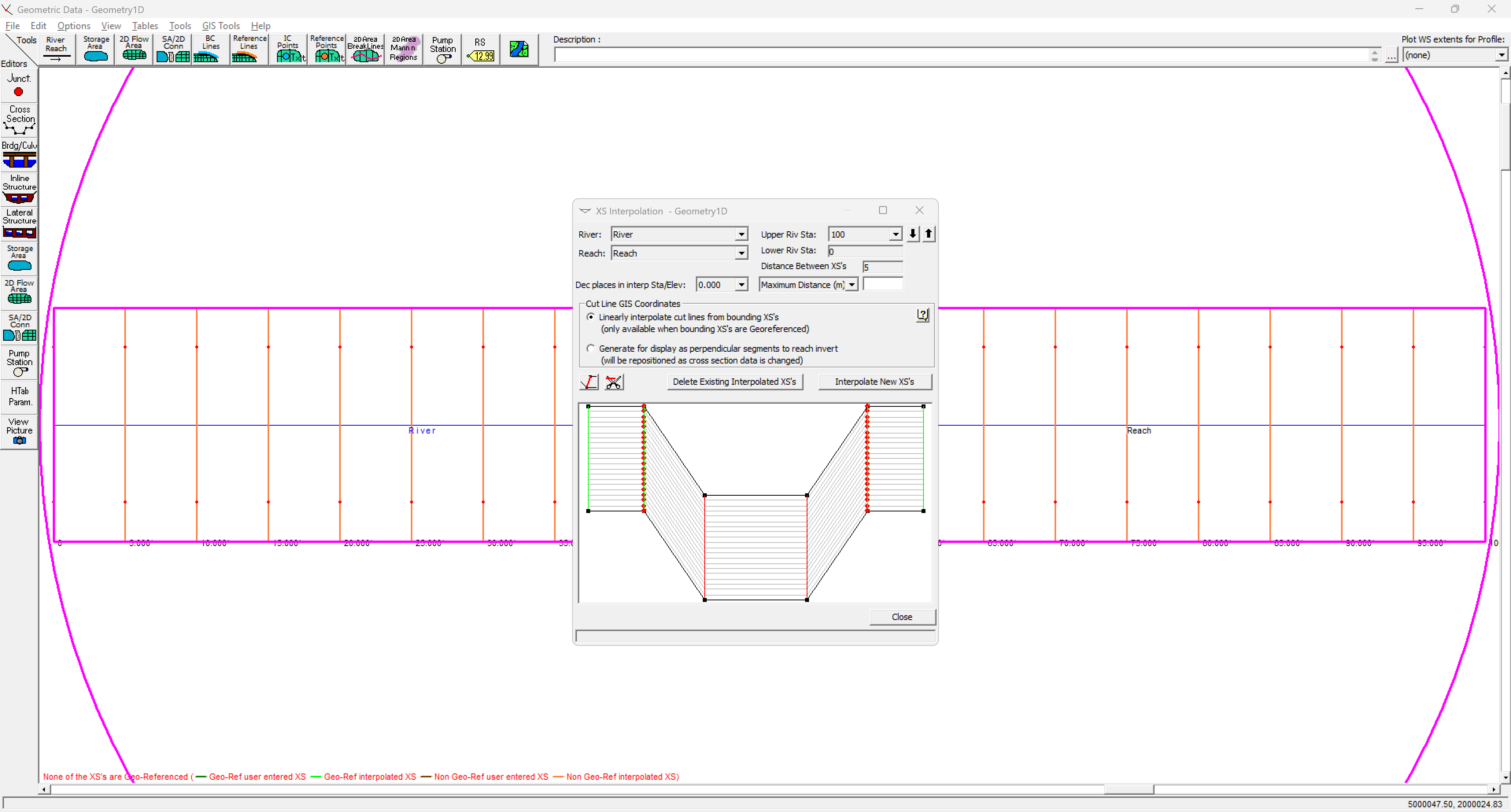
Task: Open the File menu
Action: (12, 26)
